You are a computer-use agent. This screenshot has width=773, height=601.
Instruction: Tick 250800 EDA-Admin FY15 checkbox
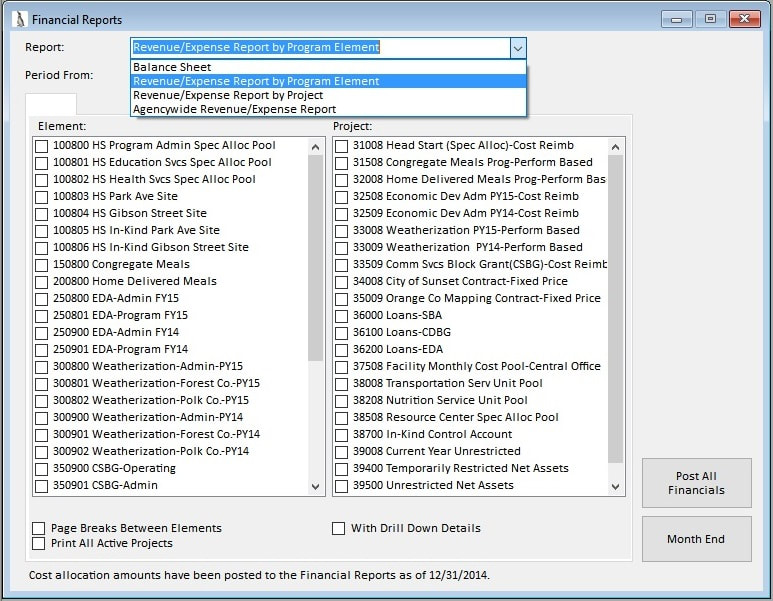pos(41,299)
